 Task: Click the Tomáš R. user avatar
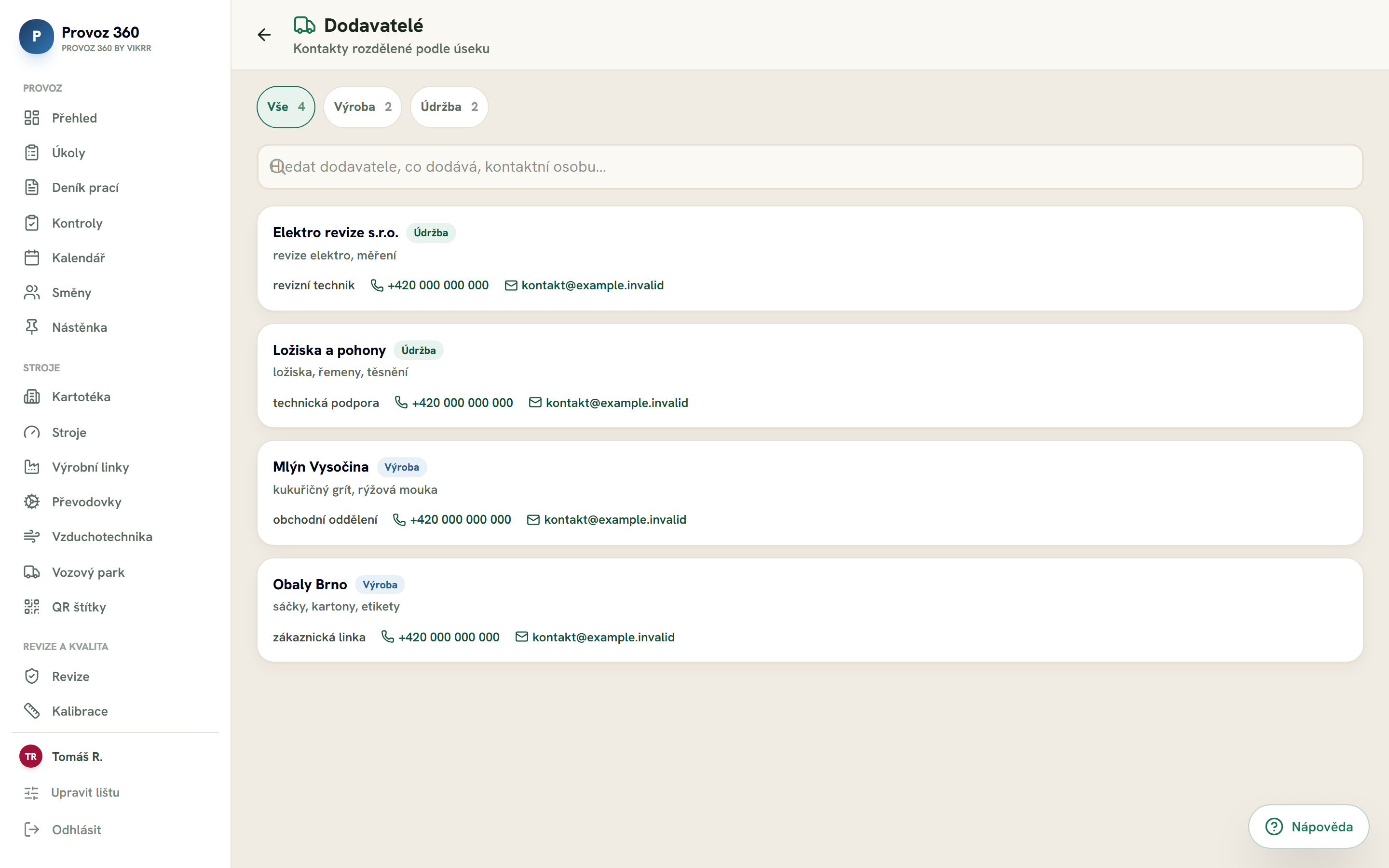[x=31, y=757]
